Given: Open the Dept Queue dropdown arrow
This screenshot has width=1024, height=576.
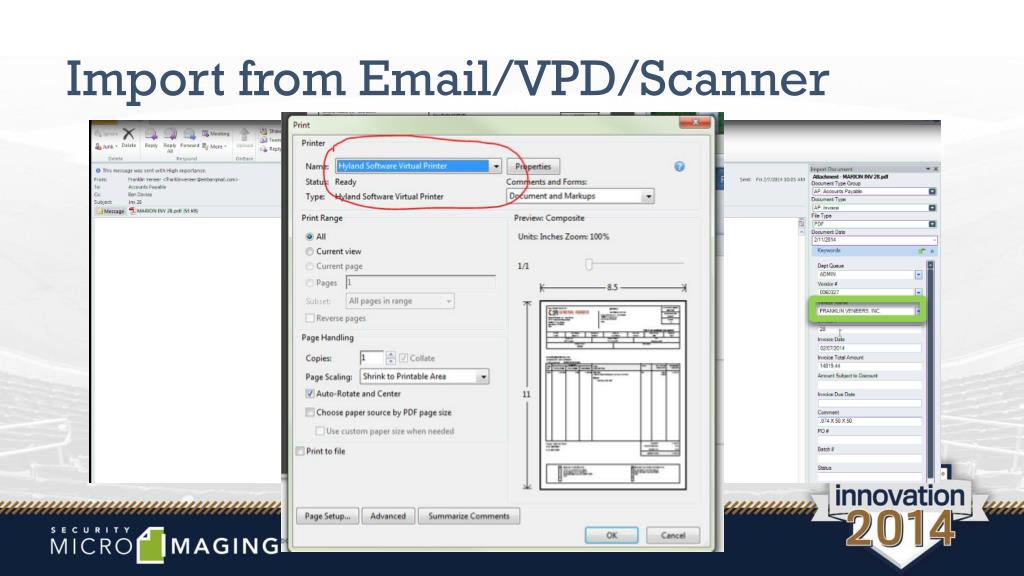Looking at the screenshot, I should click(x=918, y=275).
